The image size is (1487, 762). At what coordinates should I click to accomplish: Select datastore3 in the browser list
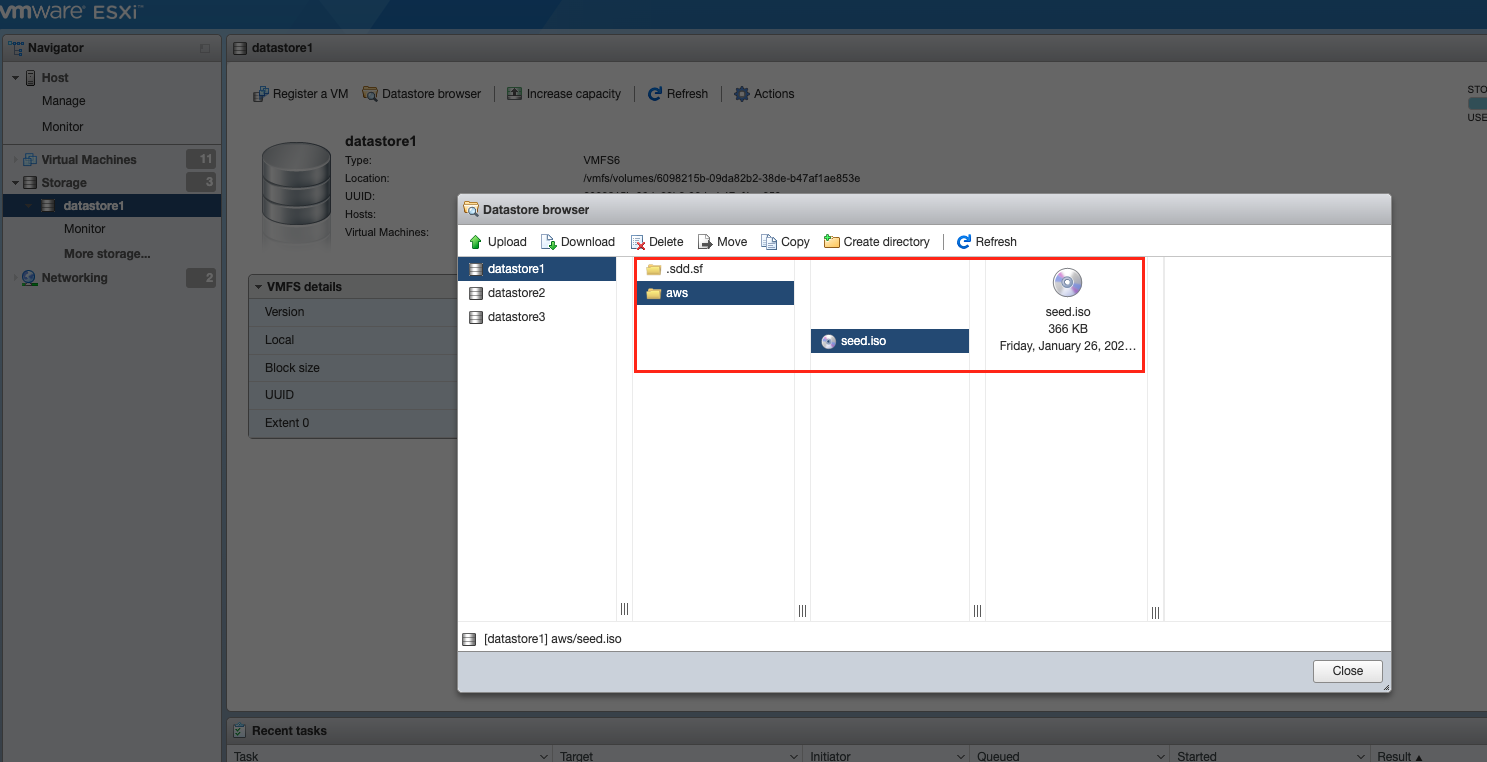pyautogui.click(x=515, y=317)
